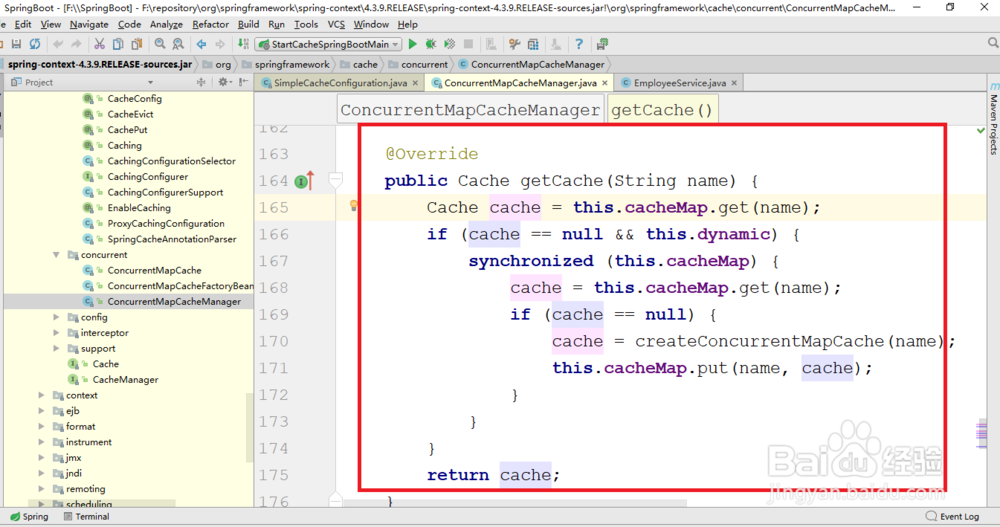Hide the Project panel with collapse icon
Image resolution: width=1000 pixels, height=527 pixels.
coord(244,82)
